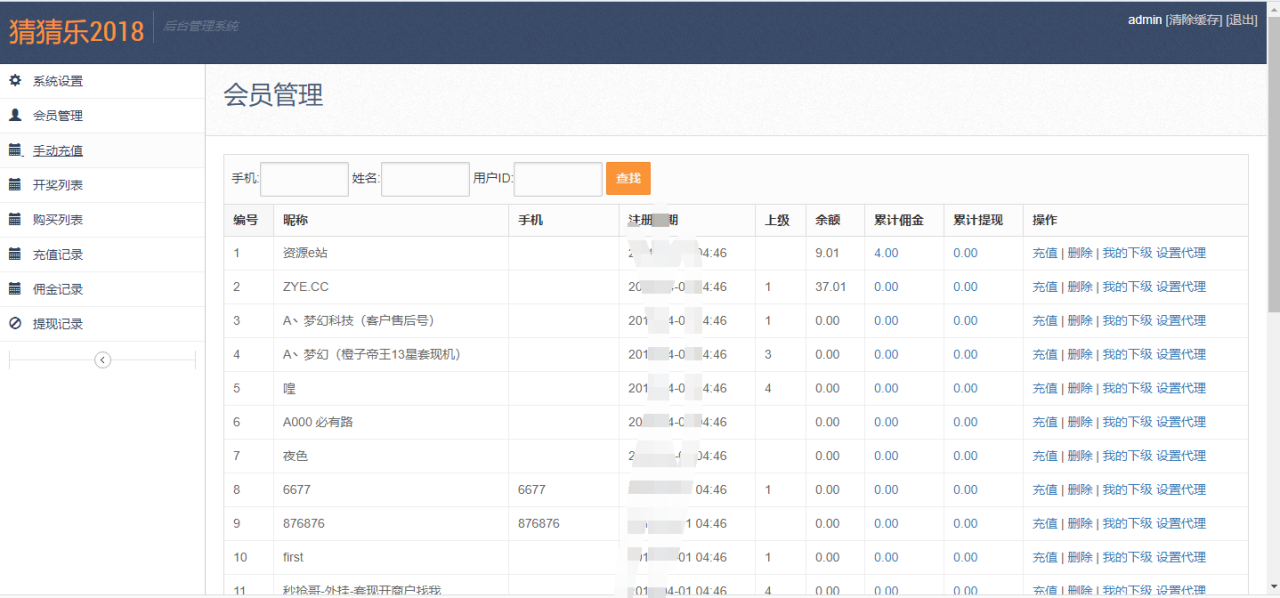Click the user icon beside 会员管理
The height and width of the screenshot is (598, 1280).
click(x=15, y=115)
